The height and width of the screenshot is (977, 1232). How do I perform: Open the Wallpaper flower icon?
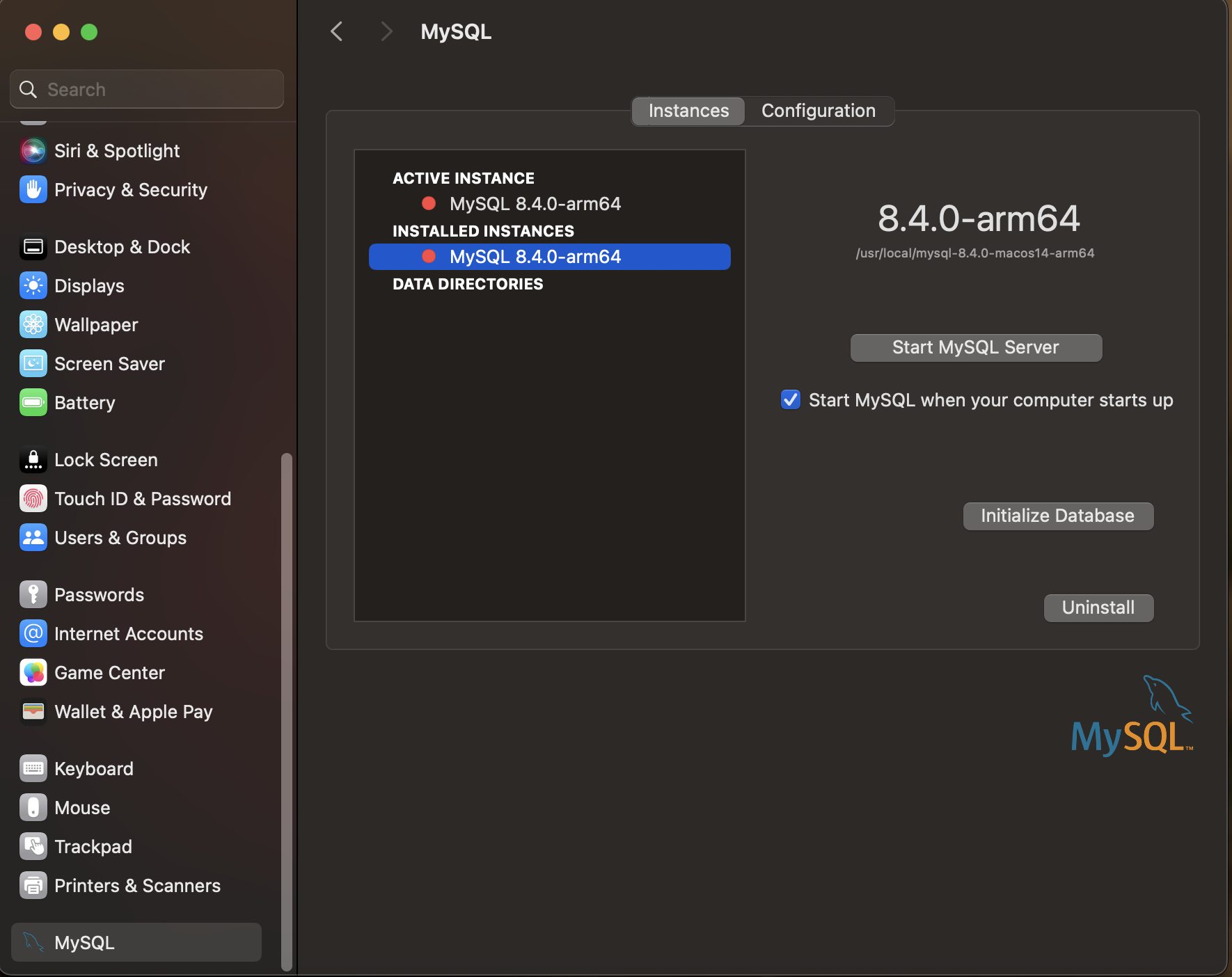click(33, 324)
